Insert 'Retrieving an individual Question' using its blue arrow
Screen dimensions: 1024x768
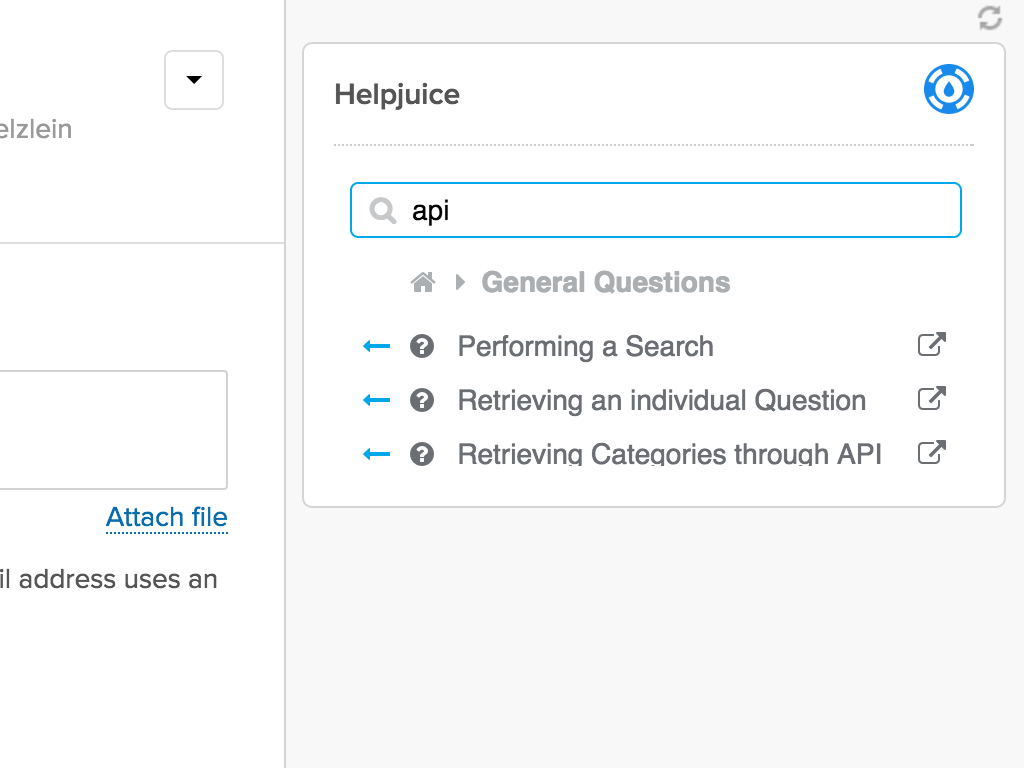(x=376, y=400)
